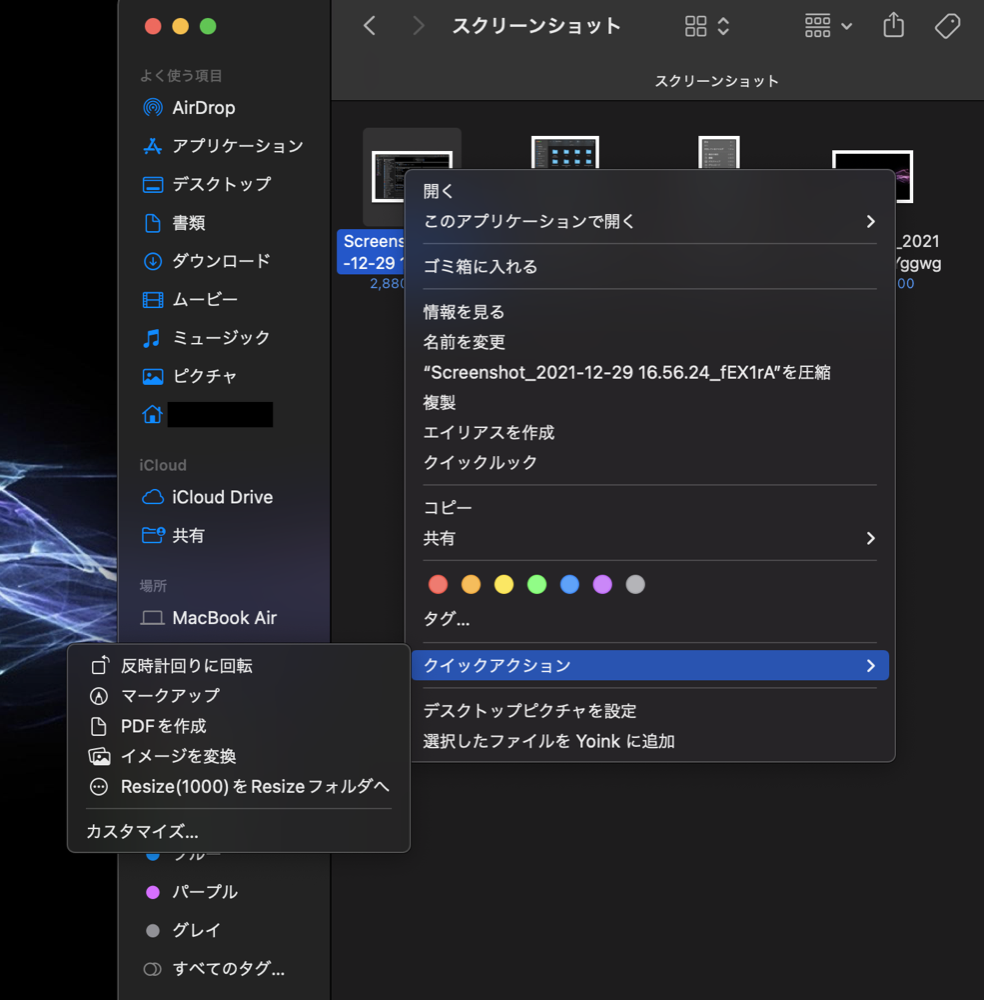Choose 名前を変更 from the context menu

pyautogui.click(x=650, y=342)
